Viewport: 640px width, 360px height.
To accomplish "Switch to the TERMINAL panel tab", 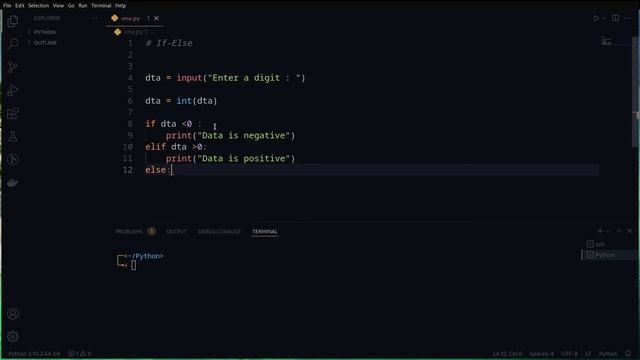I will [264, 231].
